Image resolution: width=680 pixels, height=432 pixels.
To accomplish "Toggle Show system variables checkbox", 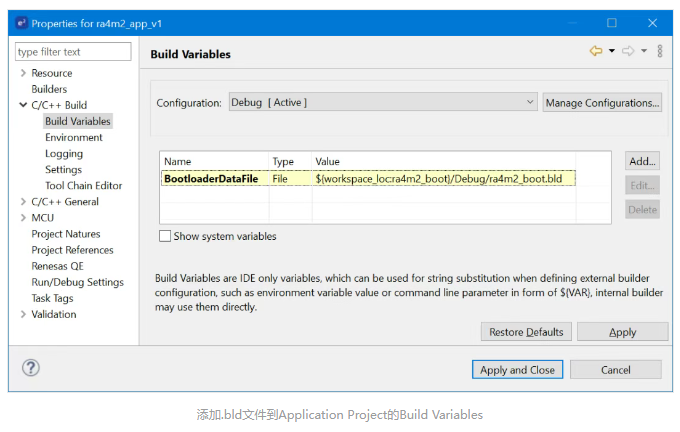I will tap(165, 236).
